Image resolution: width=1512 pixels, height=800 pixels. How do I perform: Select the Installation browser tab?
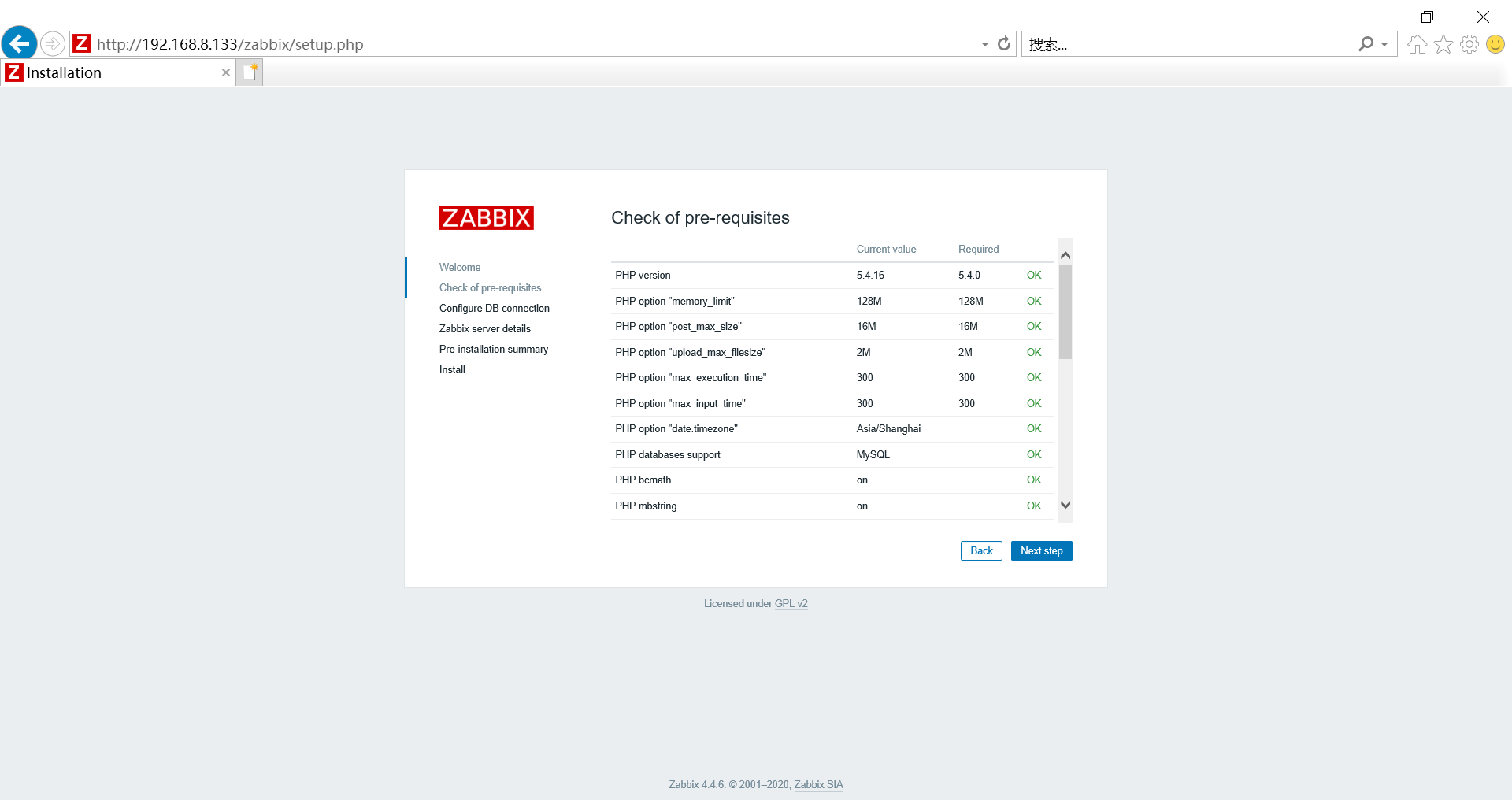tap(118, 72)
